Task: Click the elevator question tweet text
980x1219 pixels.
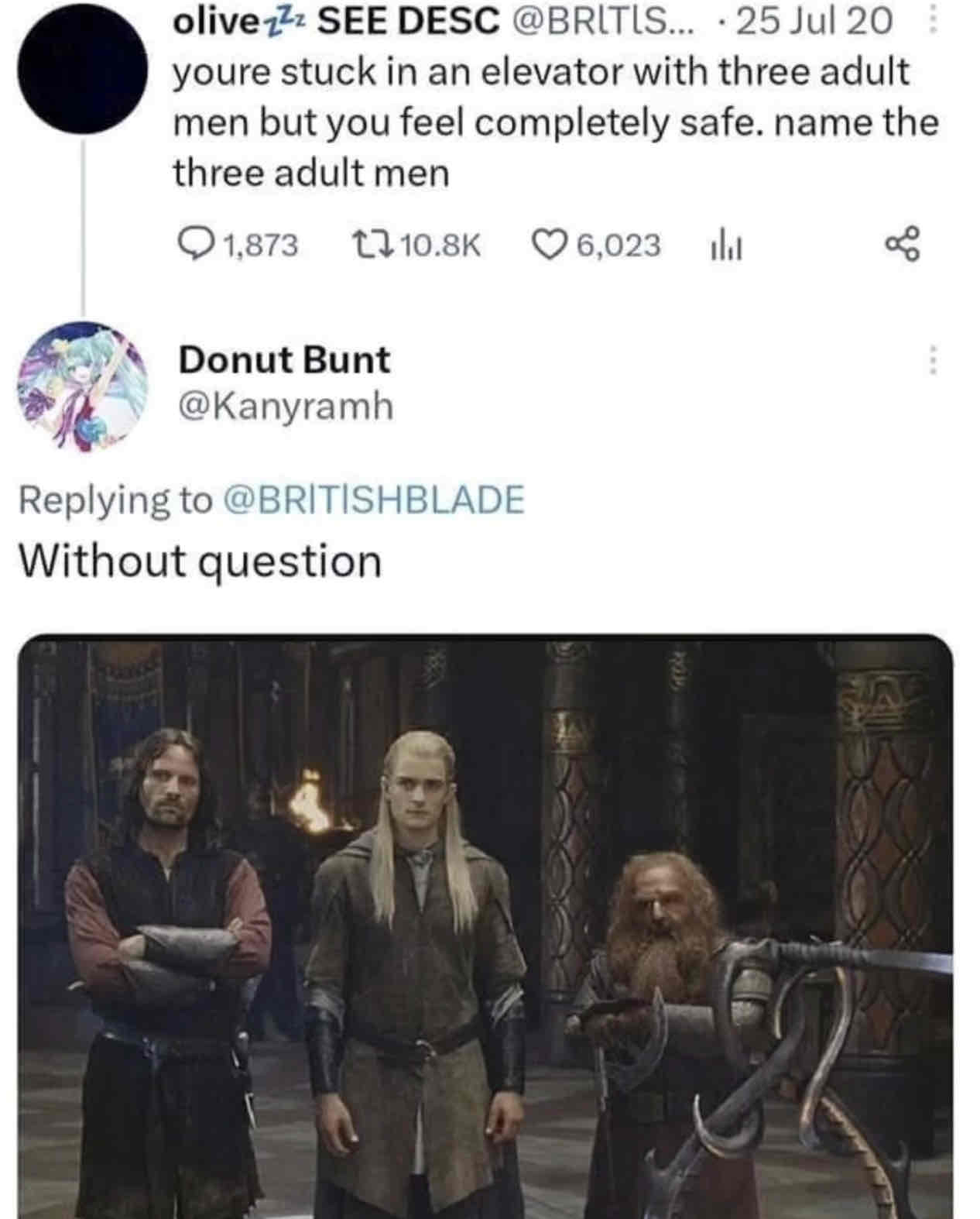Action: [555, 122]
